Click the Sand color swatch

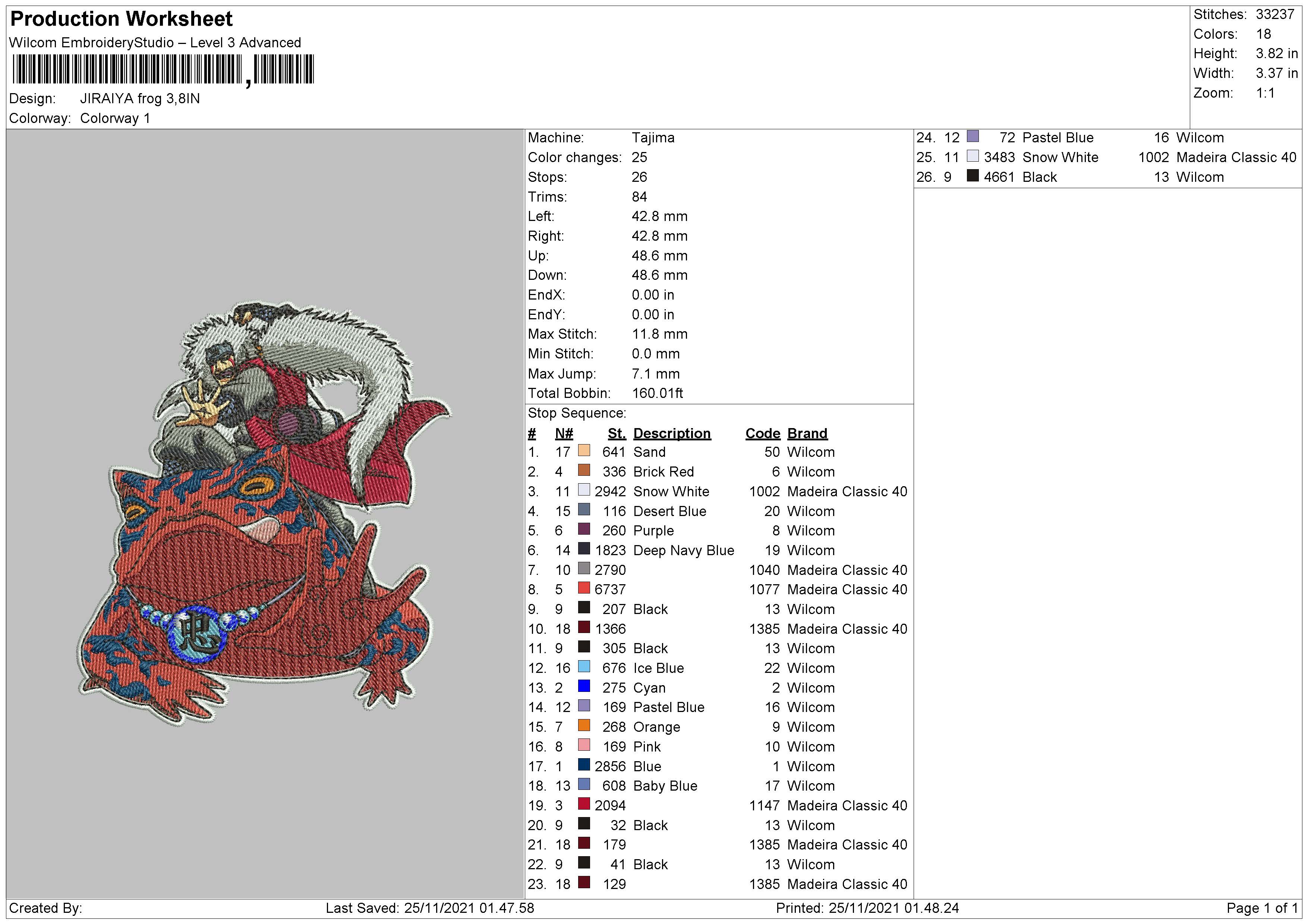tap(584, 451)
